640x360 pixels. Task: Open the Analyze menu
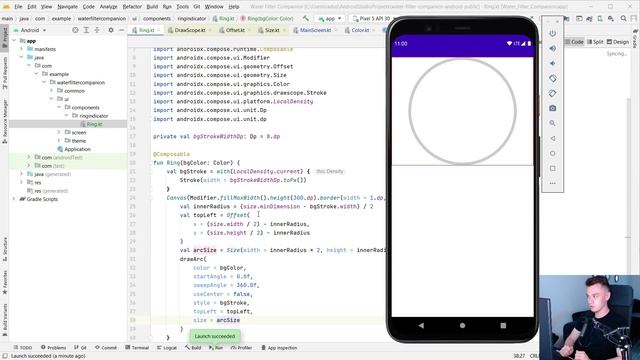(x=109, y=7)
